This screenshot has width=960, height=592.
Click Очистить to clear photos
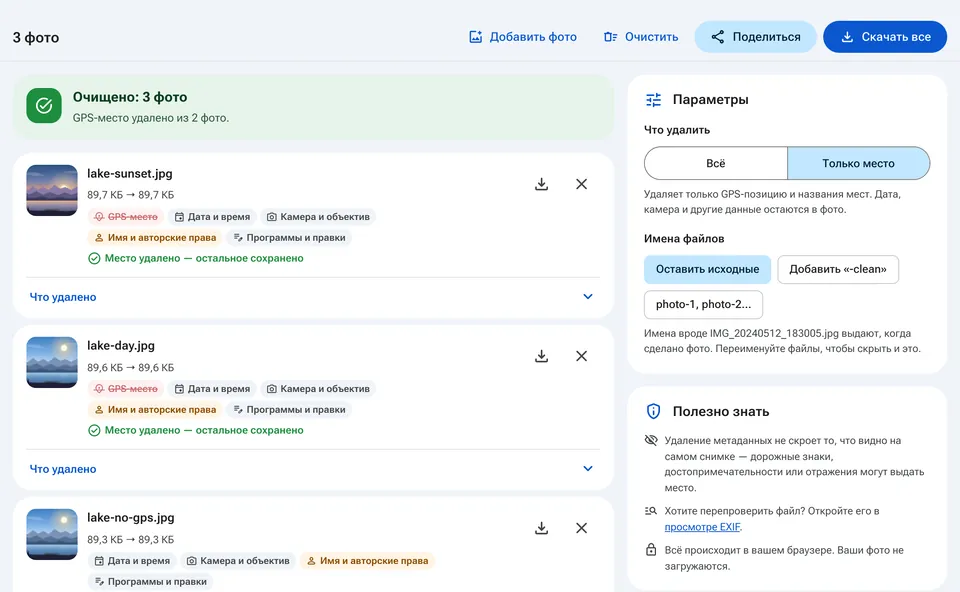coord(641,37)
